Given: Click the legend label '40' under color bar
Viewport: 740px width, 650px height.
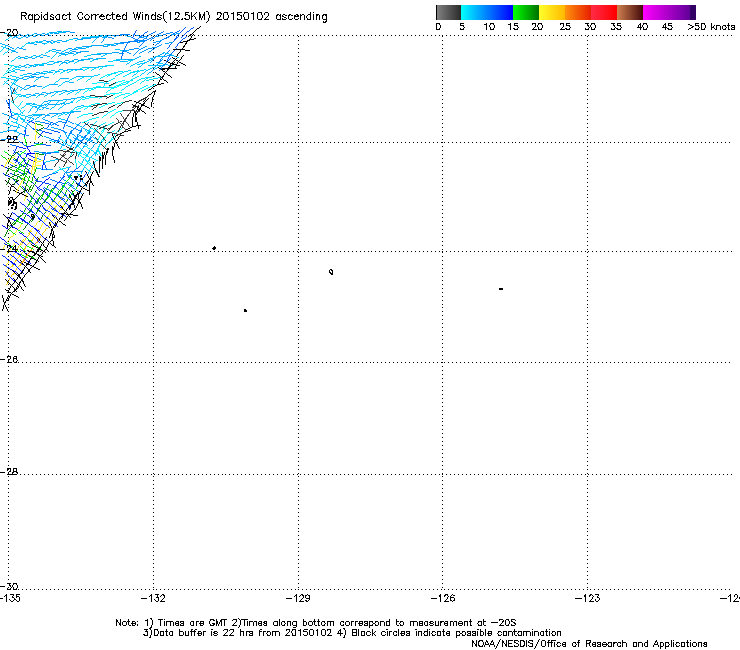Looking at the screenshot, I should [x=642, y=27].
